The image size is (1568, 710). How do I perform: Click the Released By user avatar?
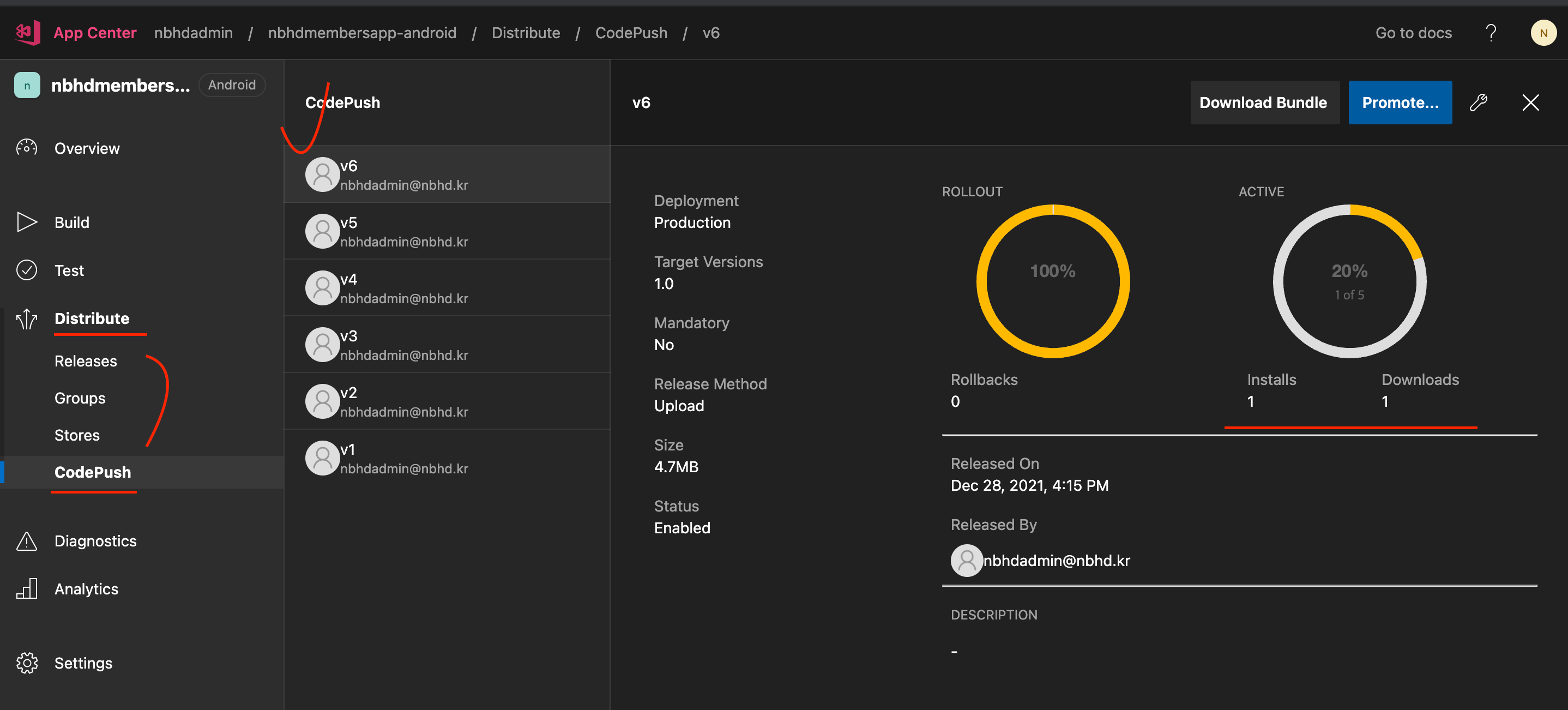coord(967,560)
